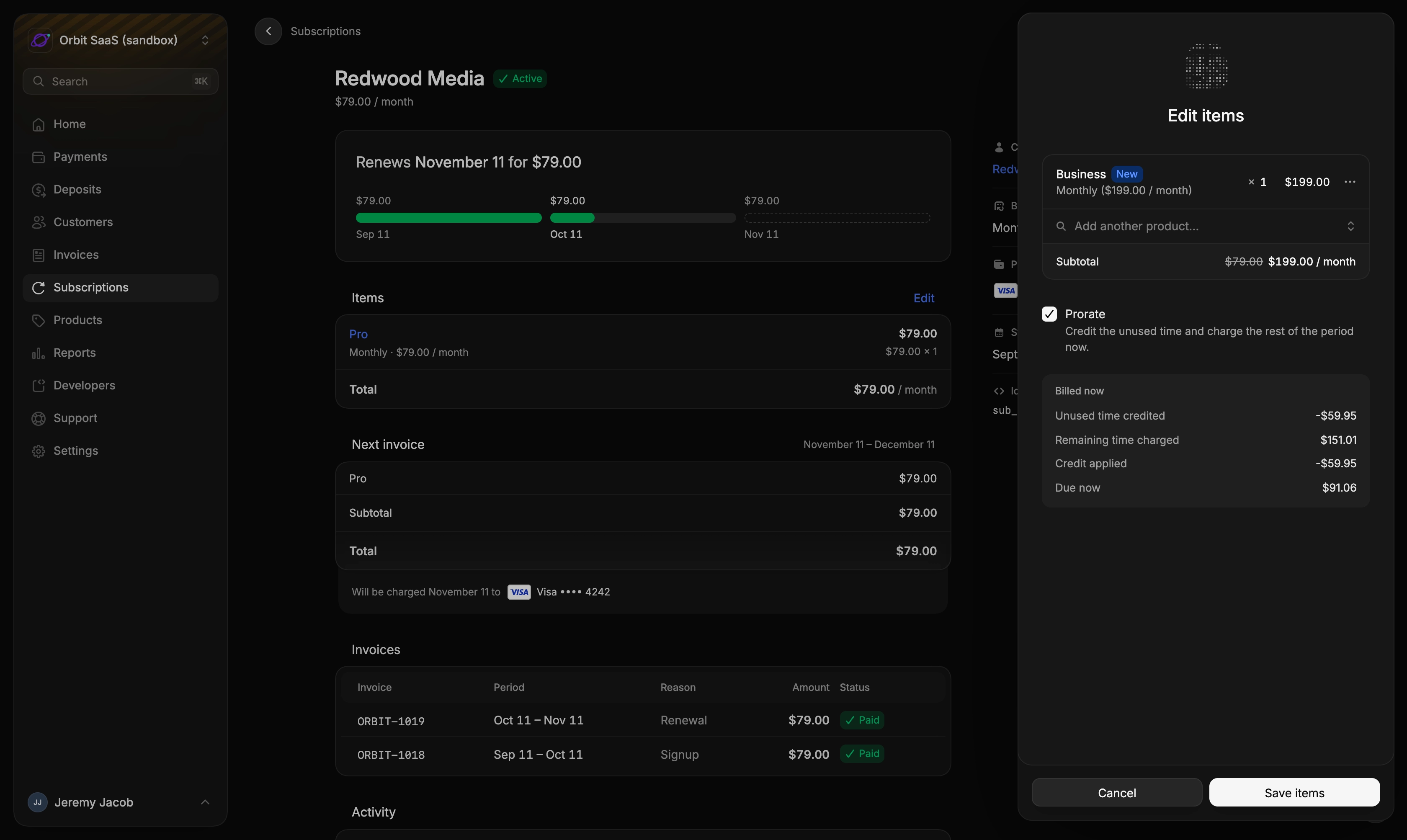
Task: Click the November 11 – December 11 date range
Action: coord(869,445)
